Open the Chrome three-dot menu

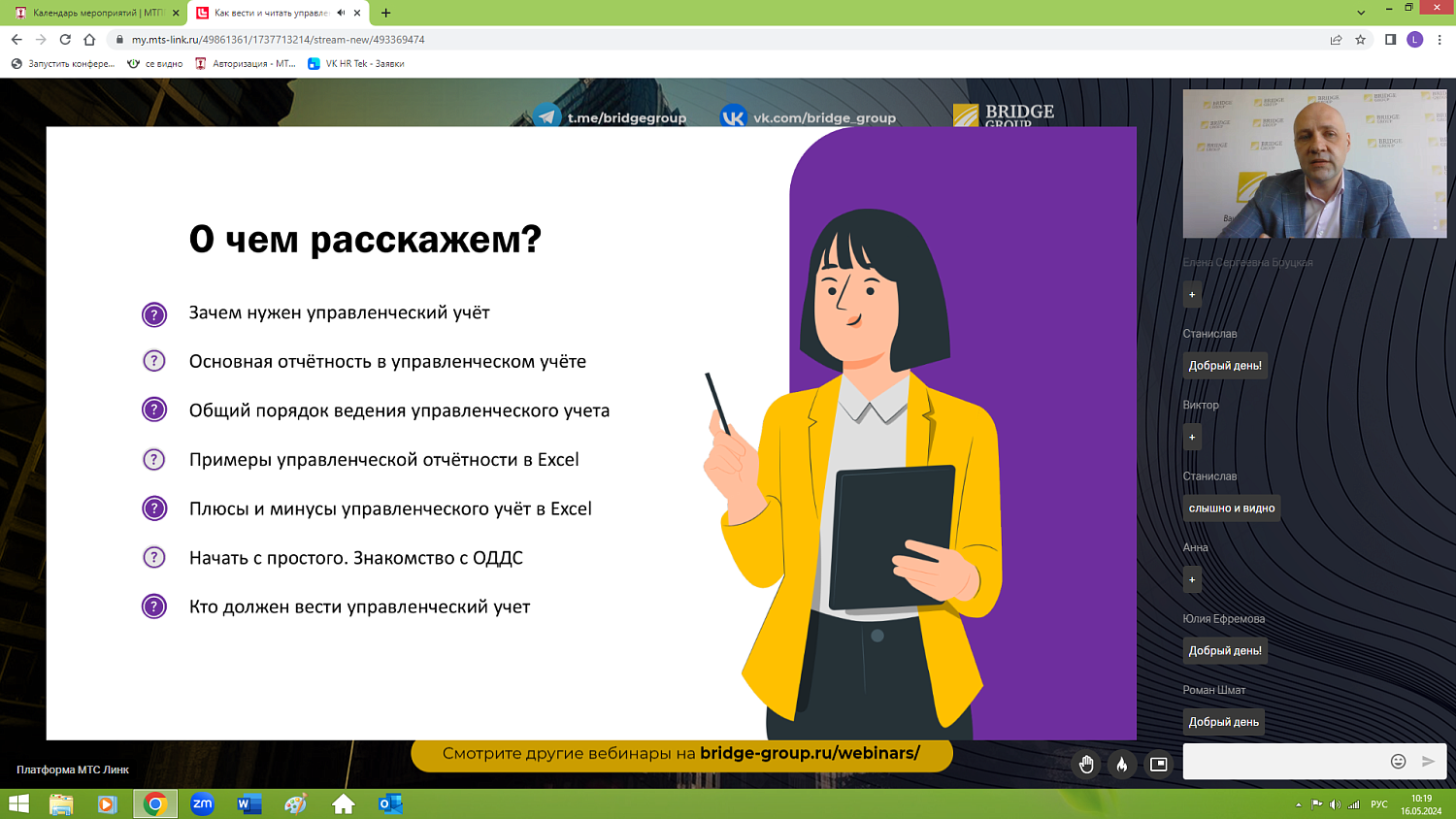coord(1438,41)
